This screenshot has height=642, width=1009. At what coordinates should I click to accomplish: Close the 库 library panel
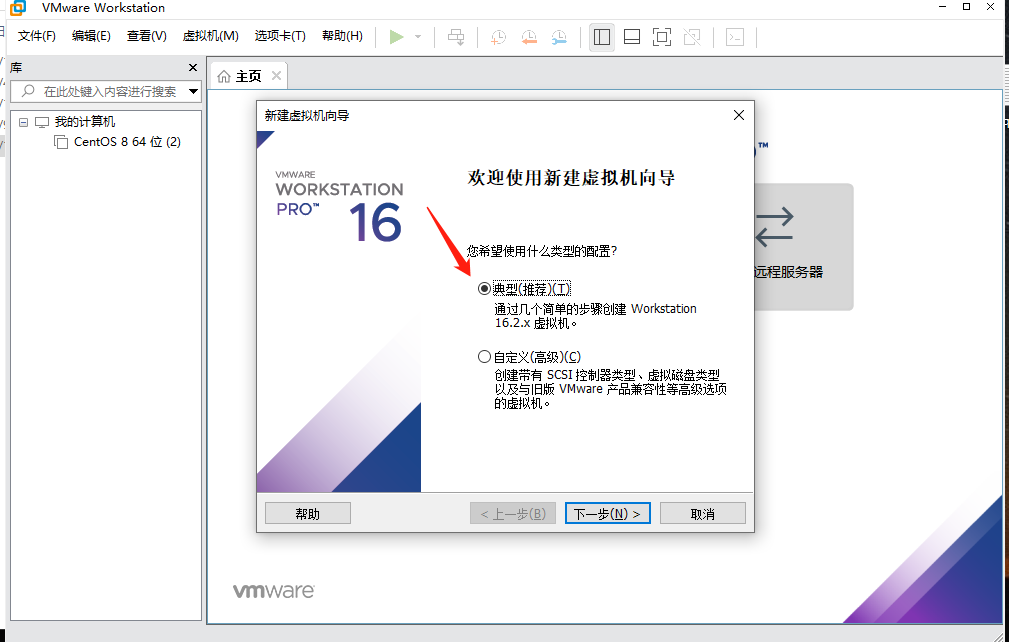click(192, 68)
